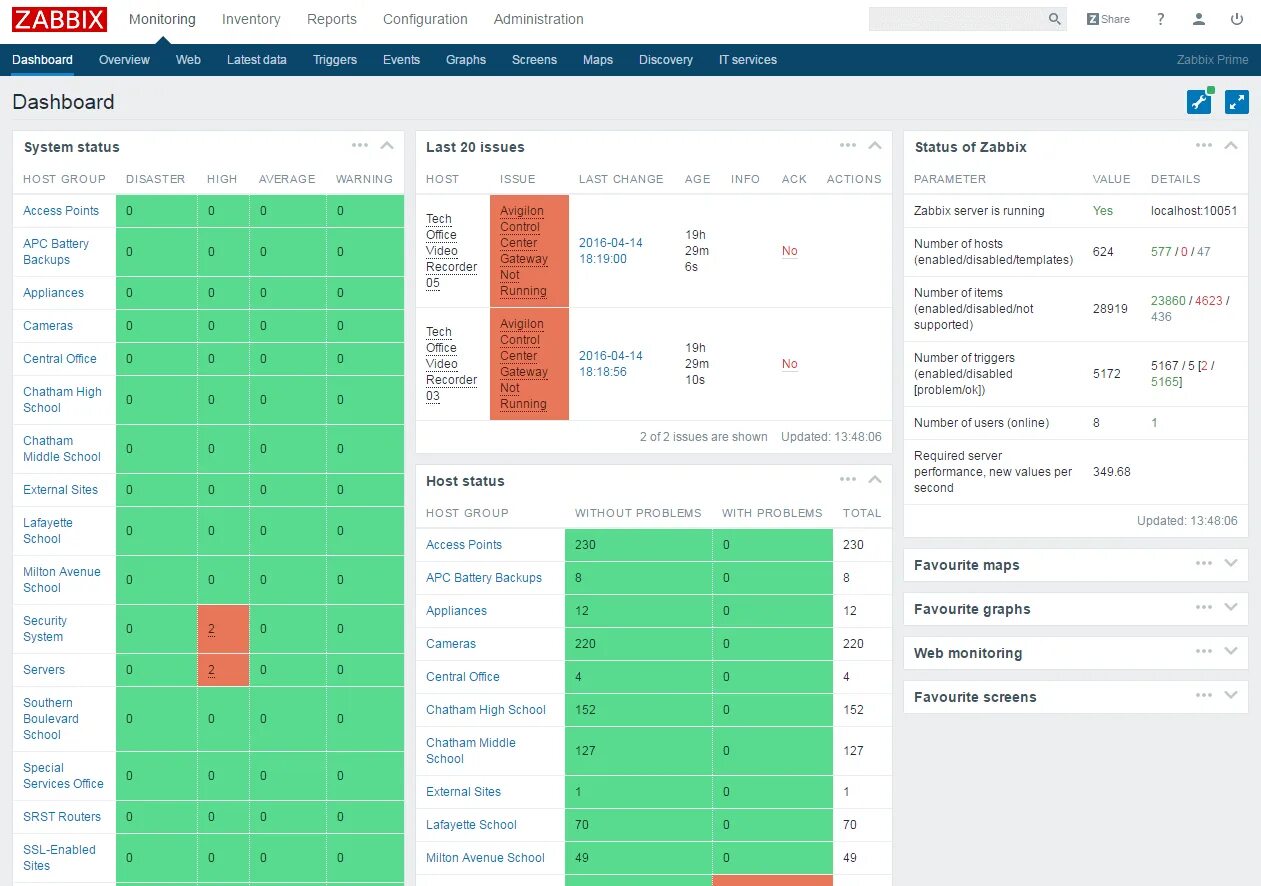Open Status of Zabbix widget menu dots

coord(1204,146)
